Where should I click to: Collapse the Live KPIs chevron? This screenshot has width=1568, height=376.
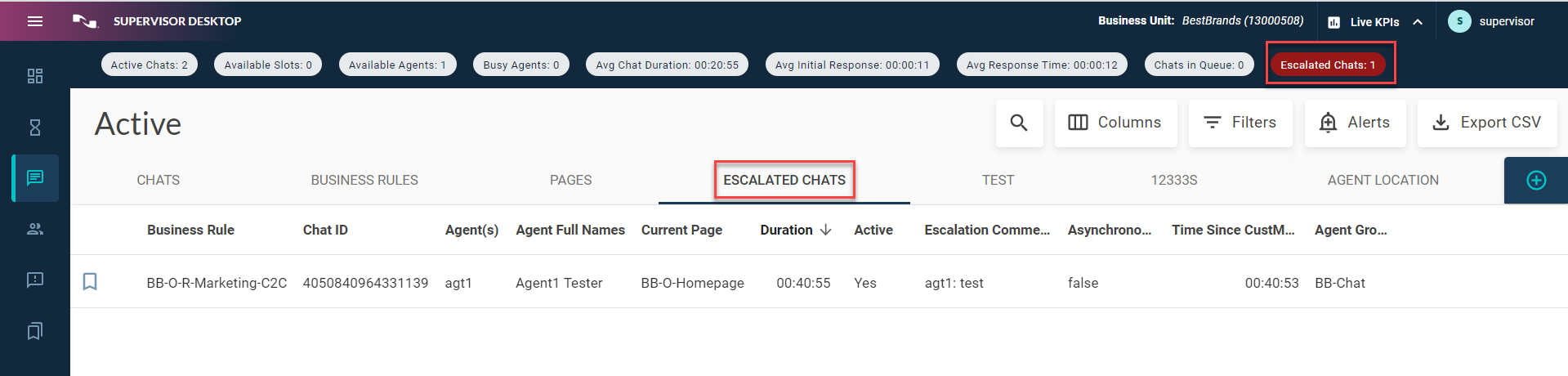click(x=1418, y=22)
